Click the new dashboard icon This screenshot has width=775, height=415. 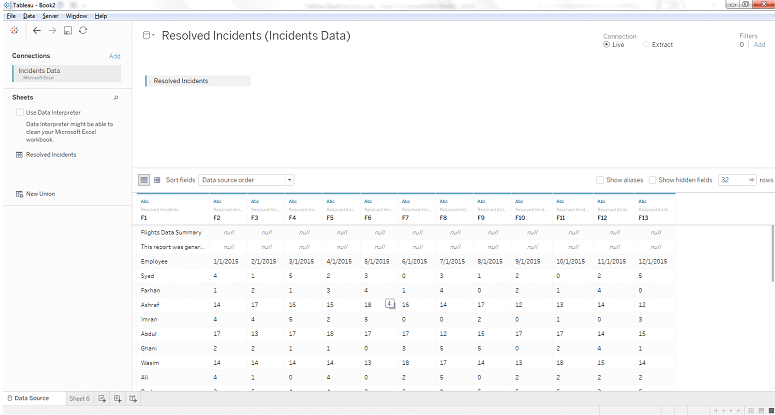click(x=118, y=399)
